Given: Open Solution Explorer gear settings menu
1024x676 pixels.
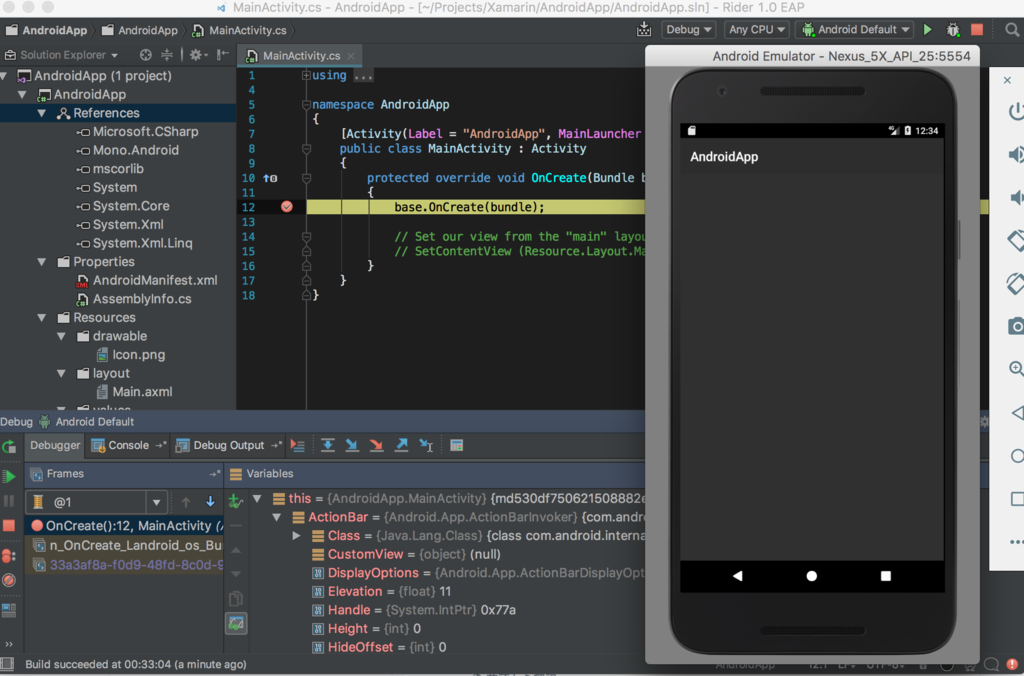Looking at the screenshot, I should [x=197, y=55].
